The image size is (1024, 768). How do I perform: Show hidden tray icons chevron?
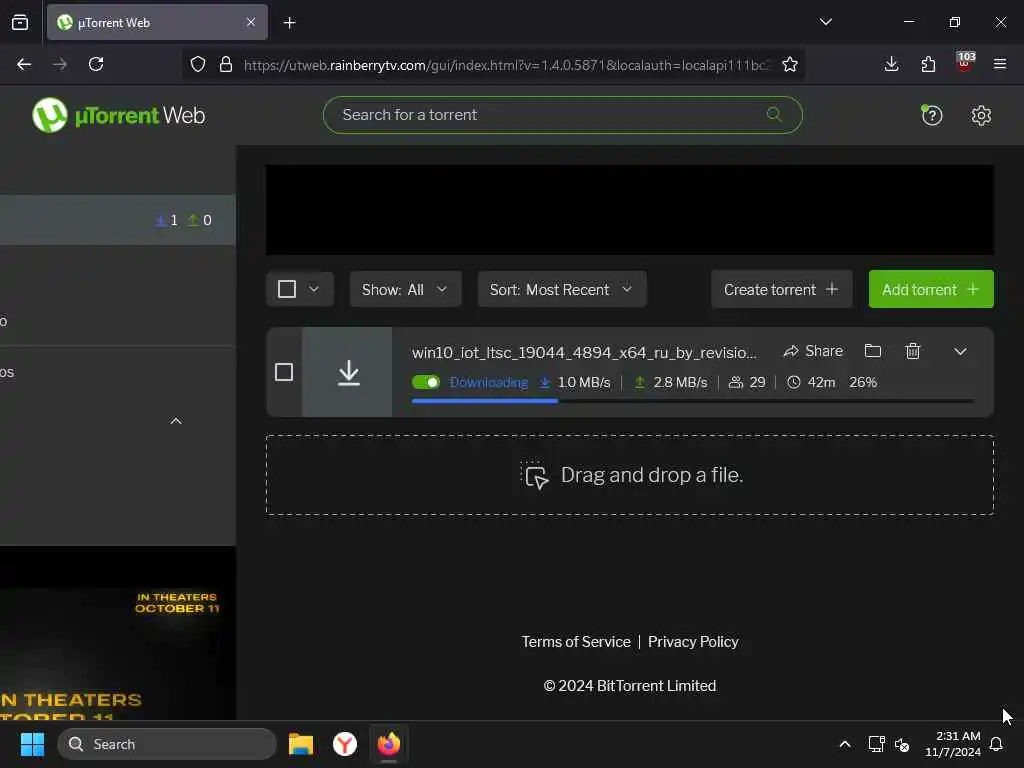click(844, 744)
